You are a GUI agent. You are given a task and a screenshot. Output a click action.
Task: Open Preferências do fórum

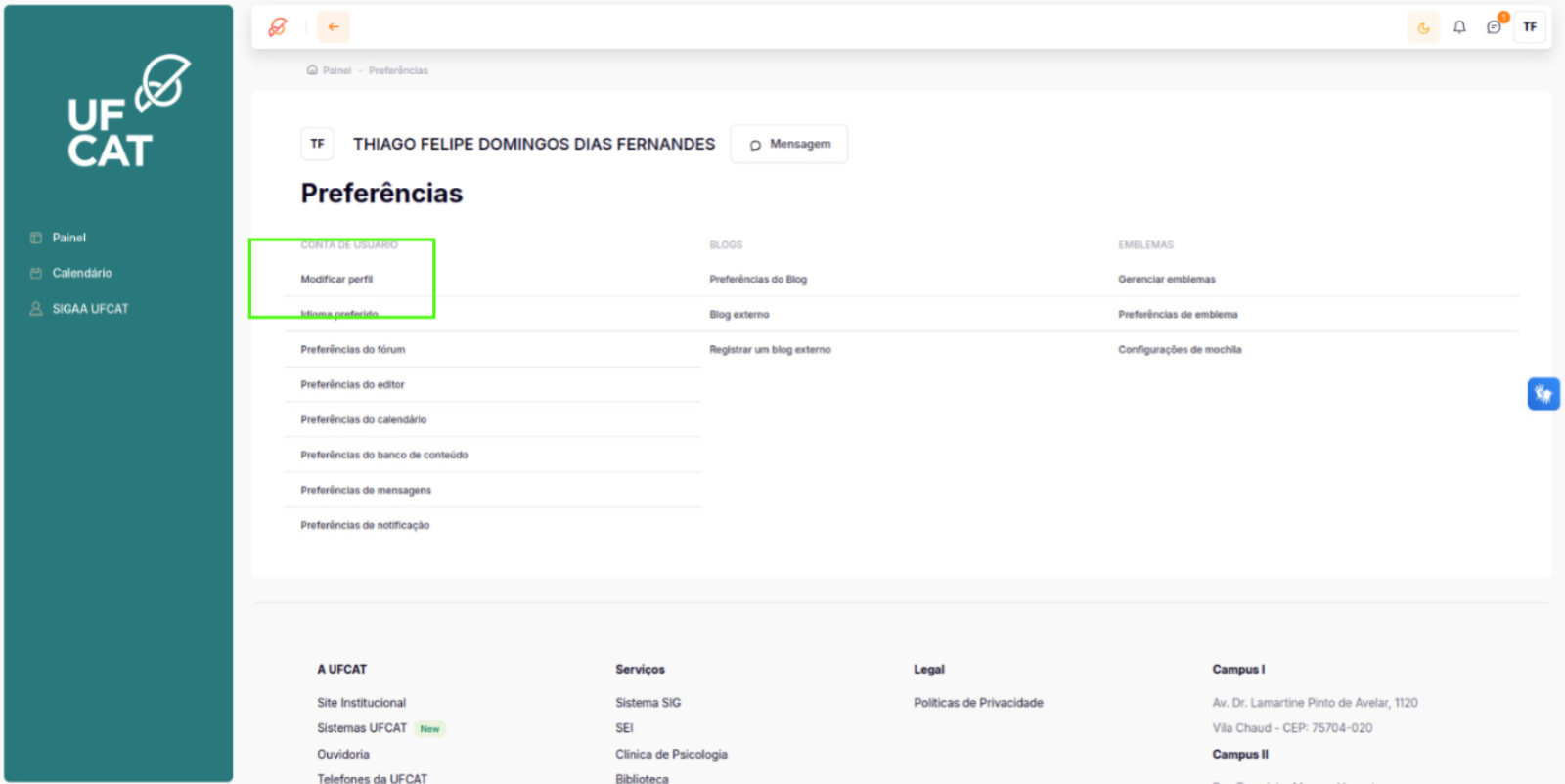click(352, 349)
